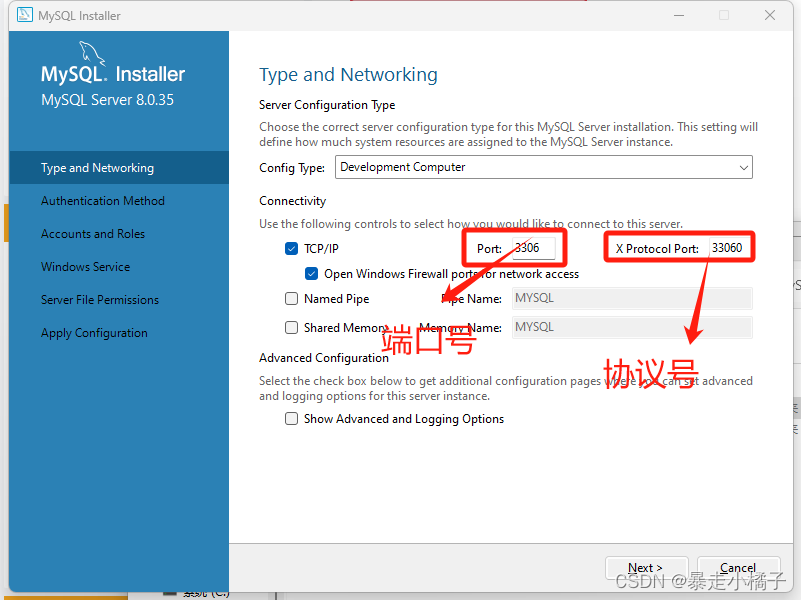Click the Type and Networking heading
Image resolution: width=801 pixels, height=600 pixels.
[x=348, y=75]
